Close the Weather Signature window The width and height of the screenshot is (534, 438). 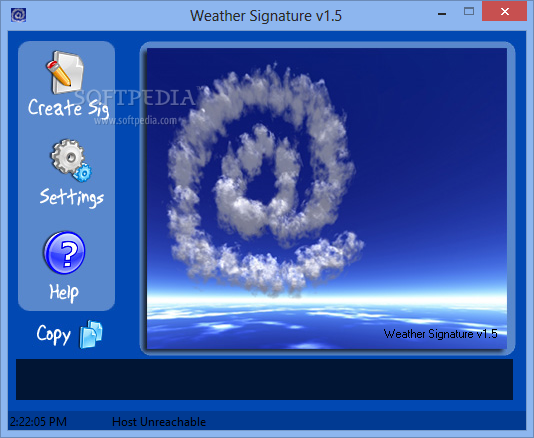504,12
